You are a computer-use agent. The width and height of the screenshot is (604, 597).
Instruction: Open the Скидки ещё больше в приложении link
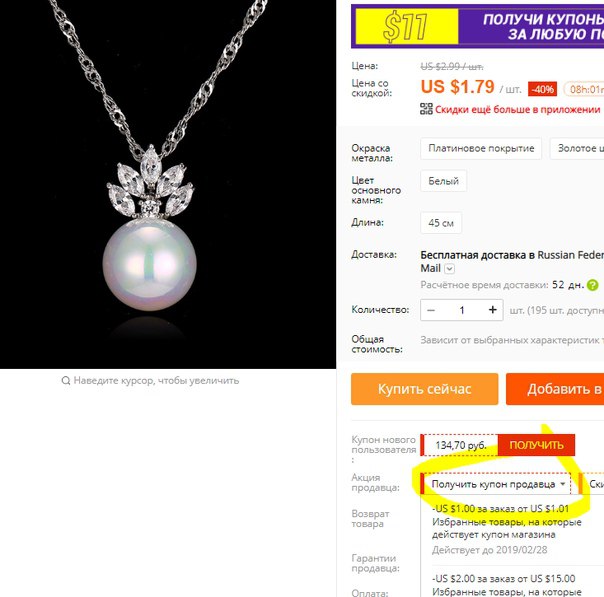pos(517,109)
